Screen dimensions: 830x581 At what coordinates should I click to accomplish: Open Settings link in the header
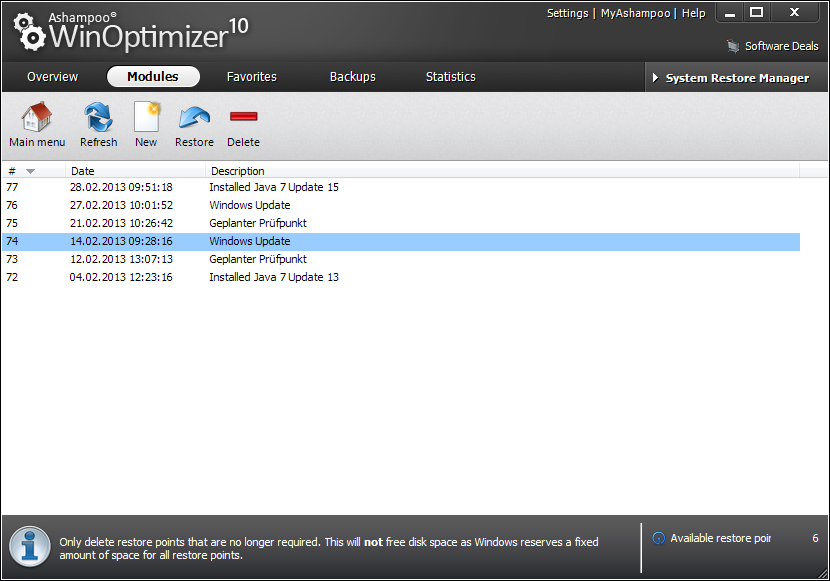click(567, 13)
